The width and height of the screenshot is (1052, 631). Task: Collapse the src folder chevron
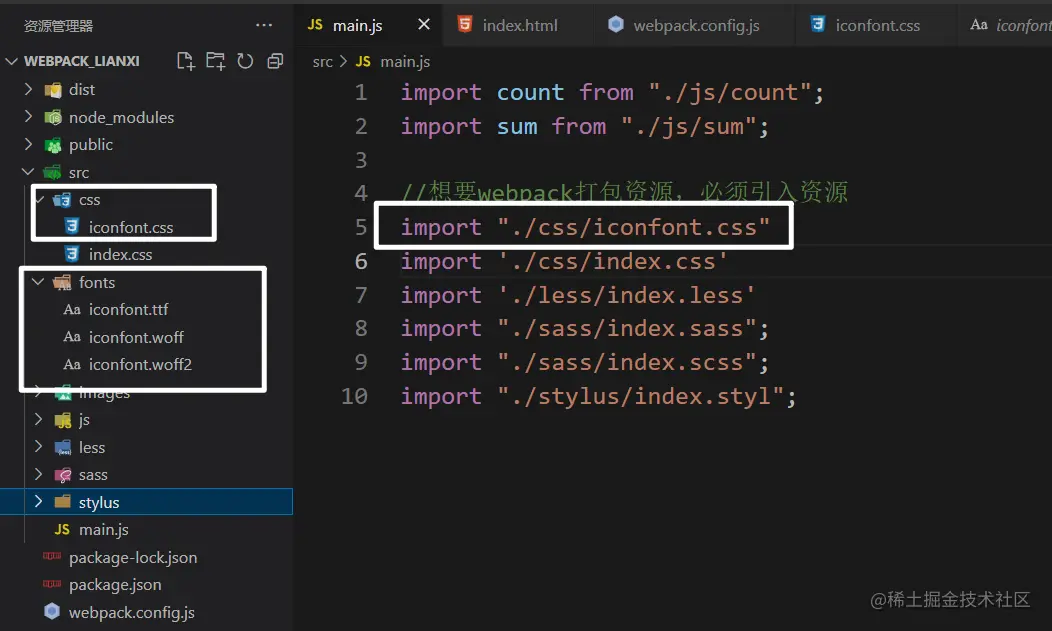click(x=28, y=171)
